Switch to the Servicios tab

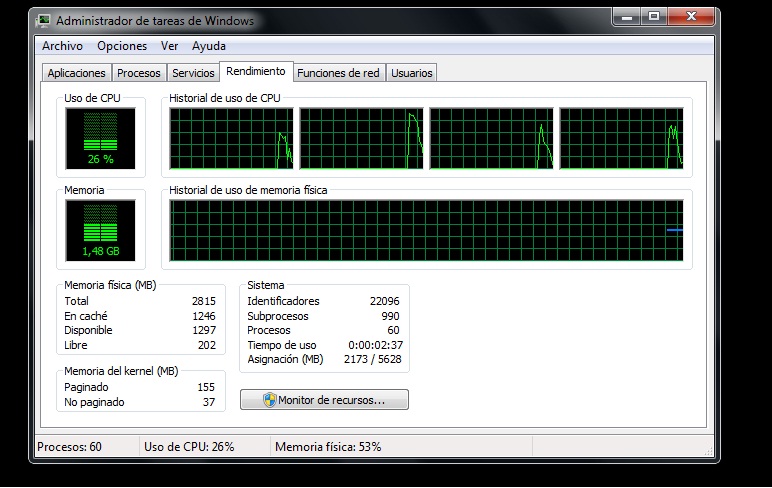click(193, 73)
